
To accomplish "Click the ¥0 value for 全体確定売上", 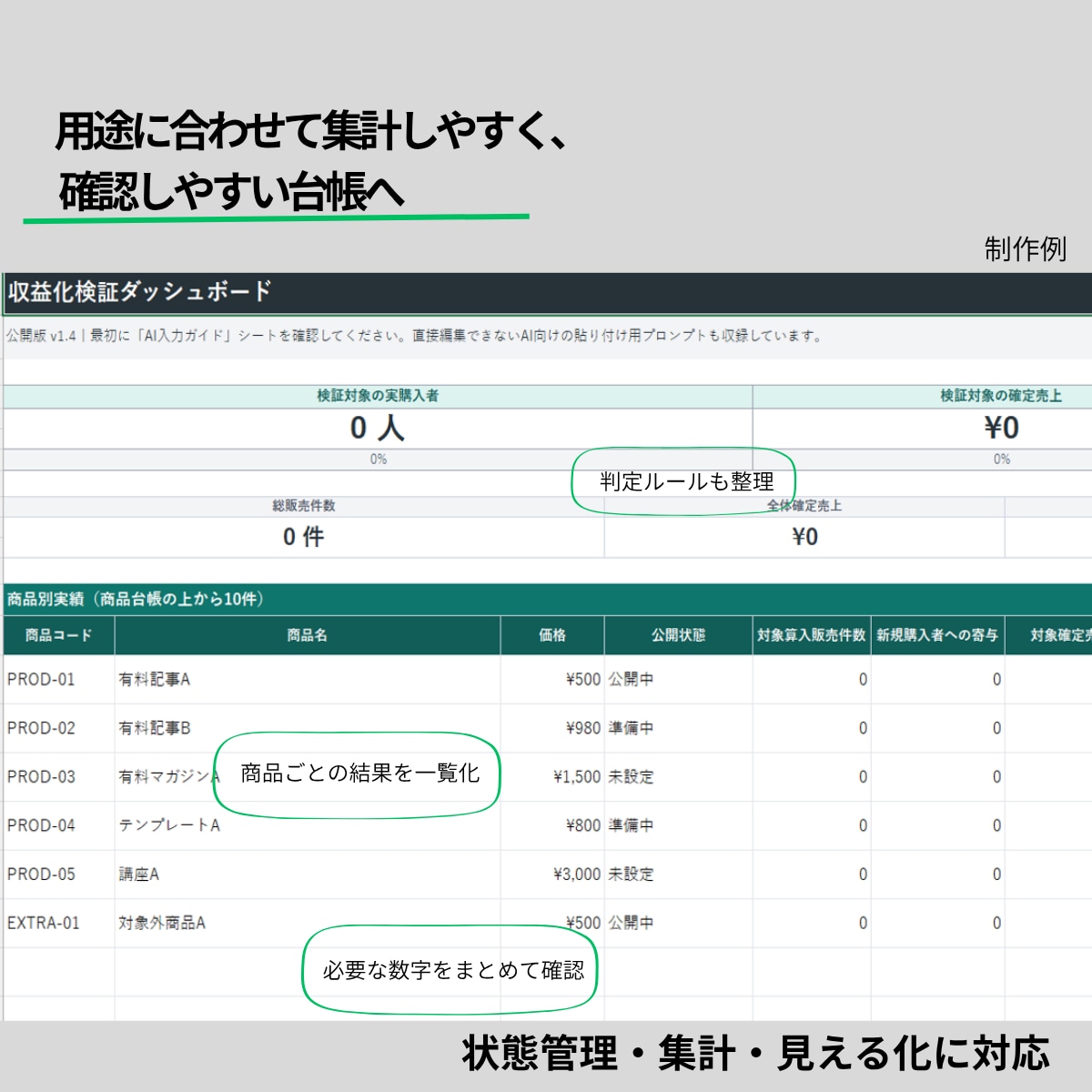I will pyautogui.click(x=804, y=537).
